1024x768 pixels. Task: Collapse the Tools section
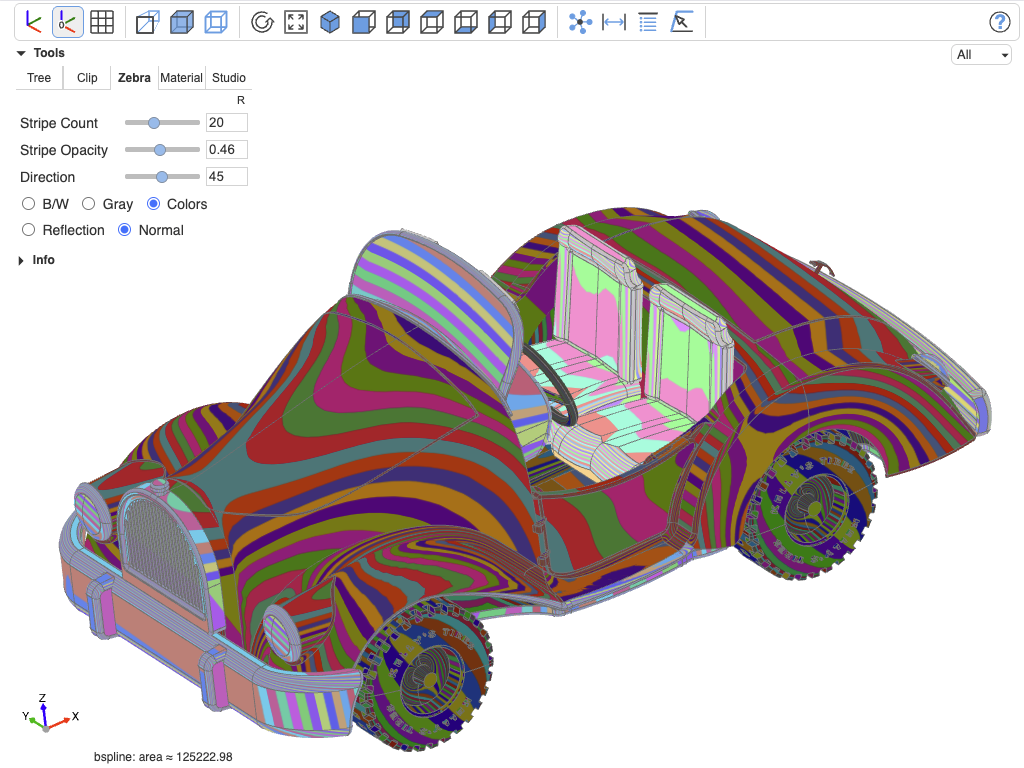[21, 53]
